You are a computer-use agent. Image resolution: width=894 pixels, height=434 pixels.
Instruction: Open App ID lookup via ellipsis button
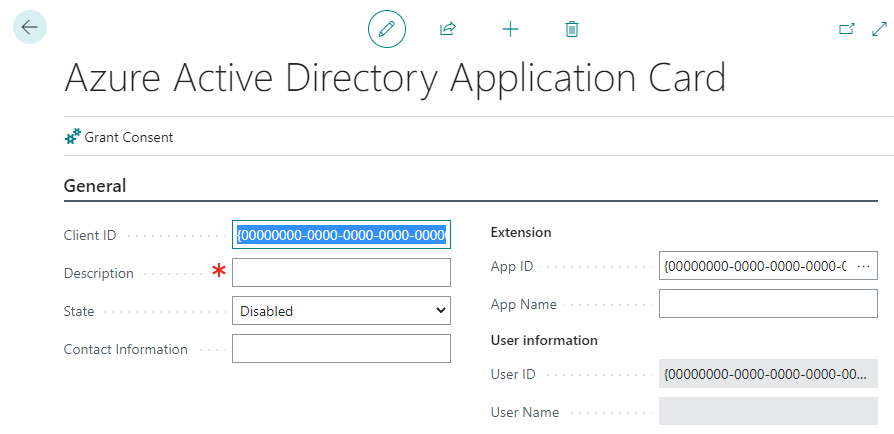point(864,266)
